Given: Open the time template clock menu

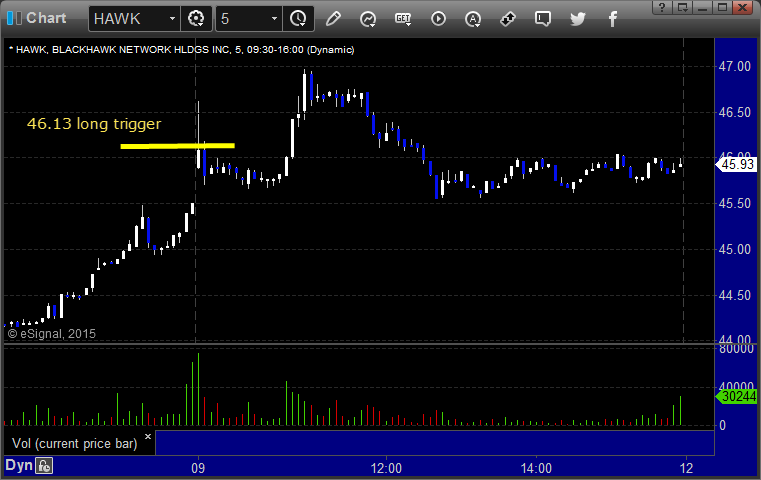Looking at the screenshot, I should pyautogui.click(x=298, y=19).
